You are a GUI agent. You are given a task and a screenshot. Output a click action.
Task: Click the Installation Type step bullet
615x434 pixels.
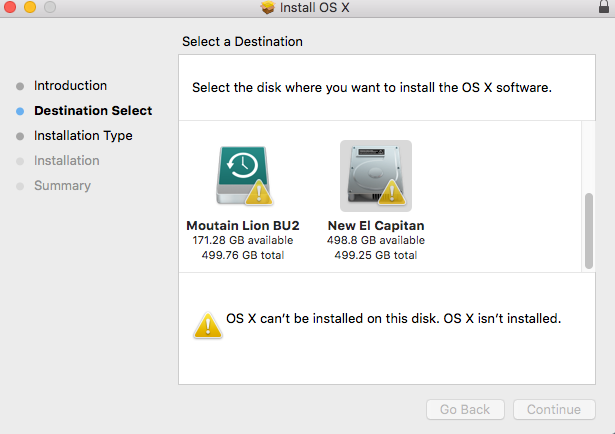coord(20,136)
